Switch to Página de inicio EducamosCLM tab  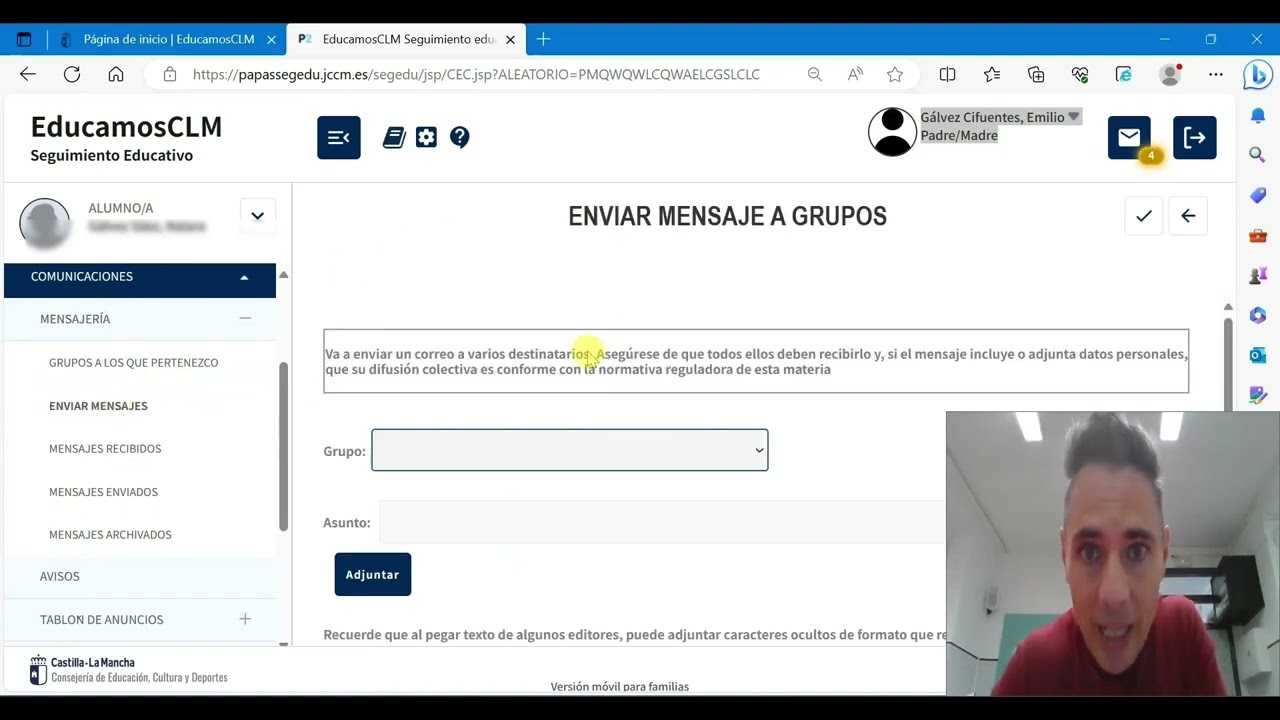[x=169, y=39]
